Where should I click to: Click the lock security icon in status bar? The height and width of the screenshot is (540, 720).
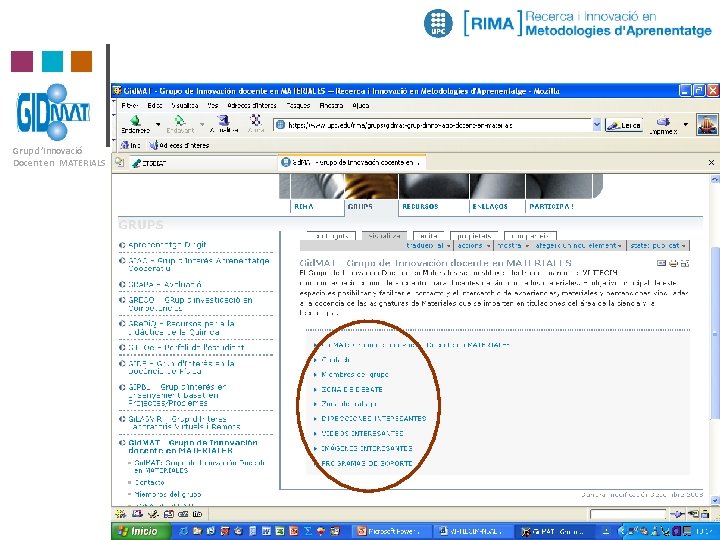[705, 514]
